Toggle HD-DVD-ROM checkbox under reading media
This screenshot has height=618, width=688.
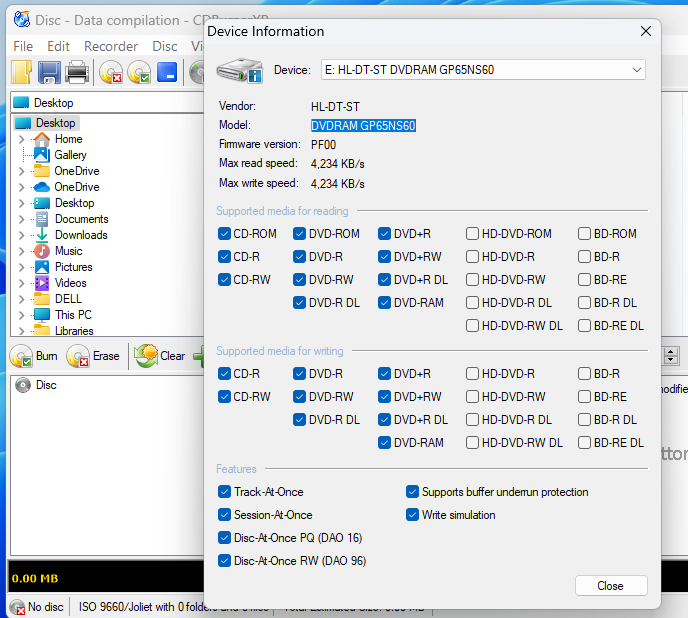[472, 234]
